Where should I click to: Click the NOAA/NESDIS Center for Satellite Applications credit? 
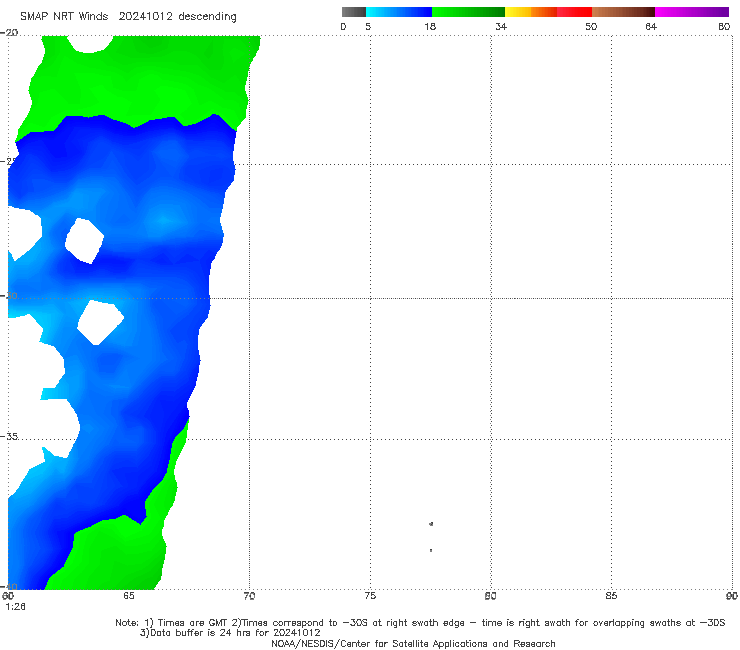point(413,644)
